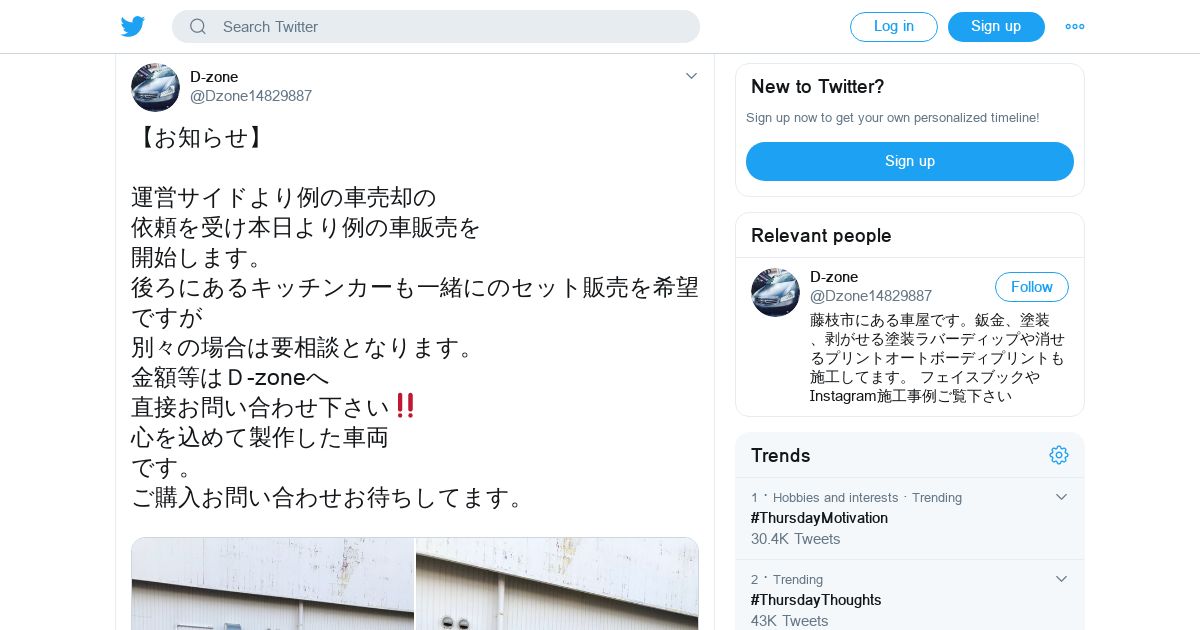The image size is (1200, 630).
Task: Open the three-dots more menu in header
Action: 1075,27
